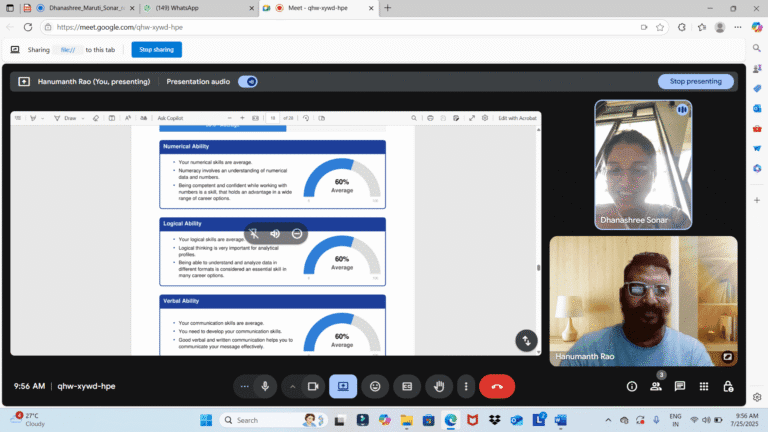Raise hand in the meeting
768x432 pixels.
pos(438,386)
